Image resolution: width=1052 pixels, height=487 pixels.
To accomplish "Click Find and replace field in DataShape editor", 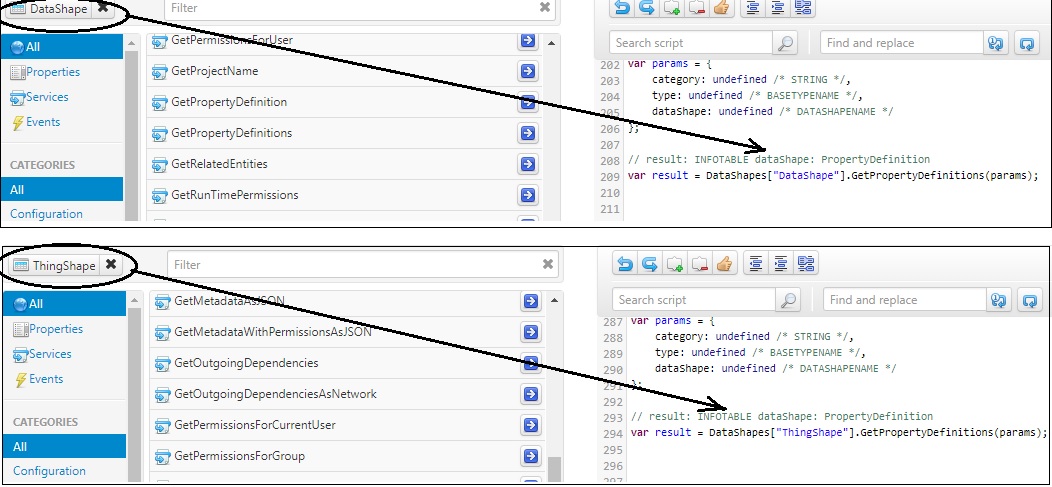I will [901, 42].
